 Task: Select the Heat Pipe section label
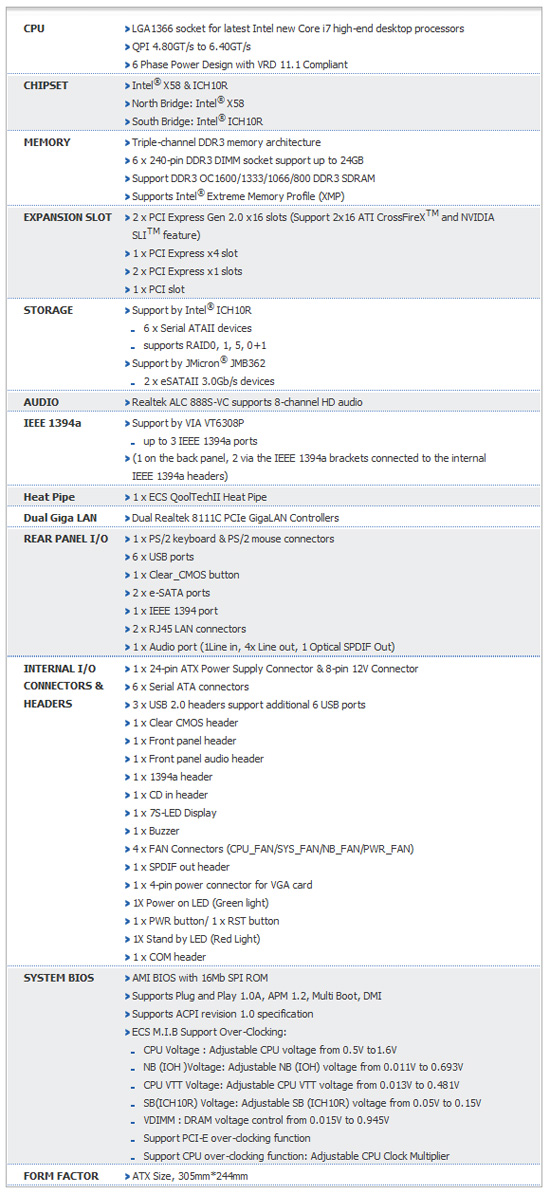coord(50,497)
